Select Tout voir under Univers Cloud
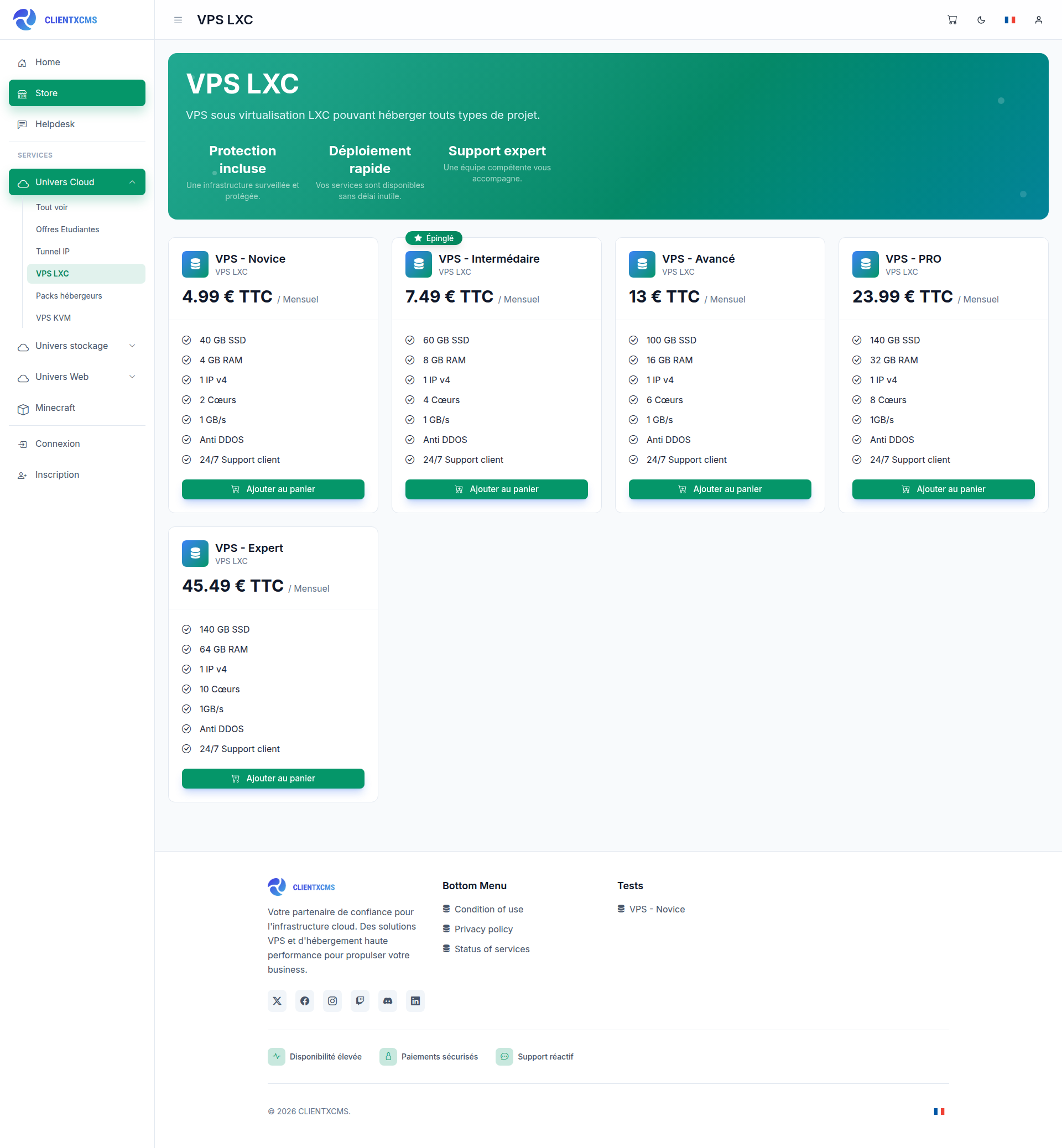 coord(86,207)
